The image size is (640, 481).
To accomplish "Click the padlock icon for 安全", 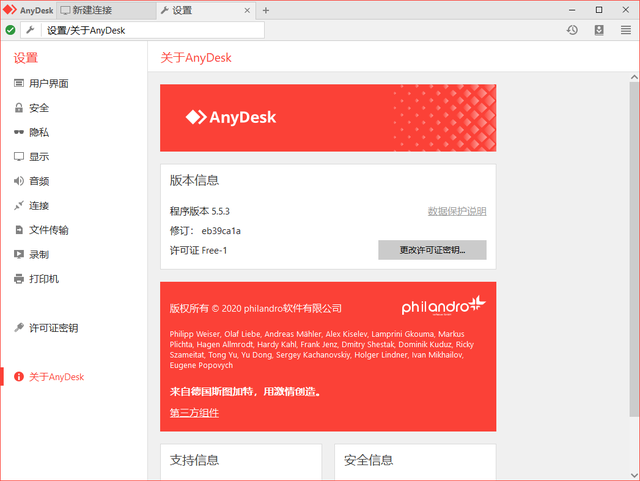I will tap(19, 108).
